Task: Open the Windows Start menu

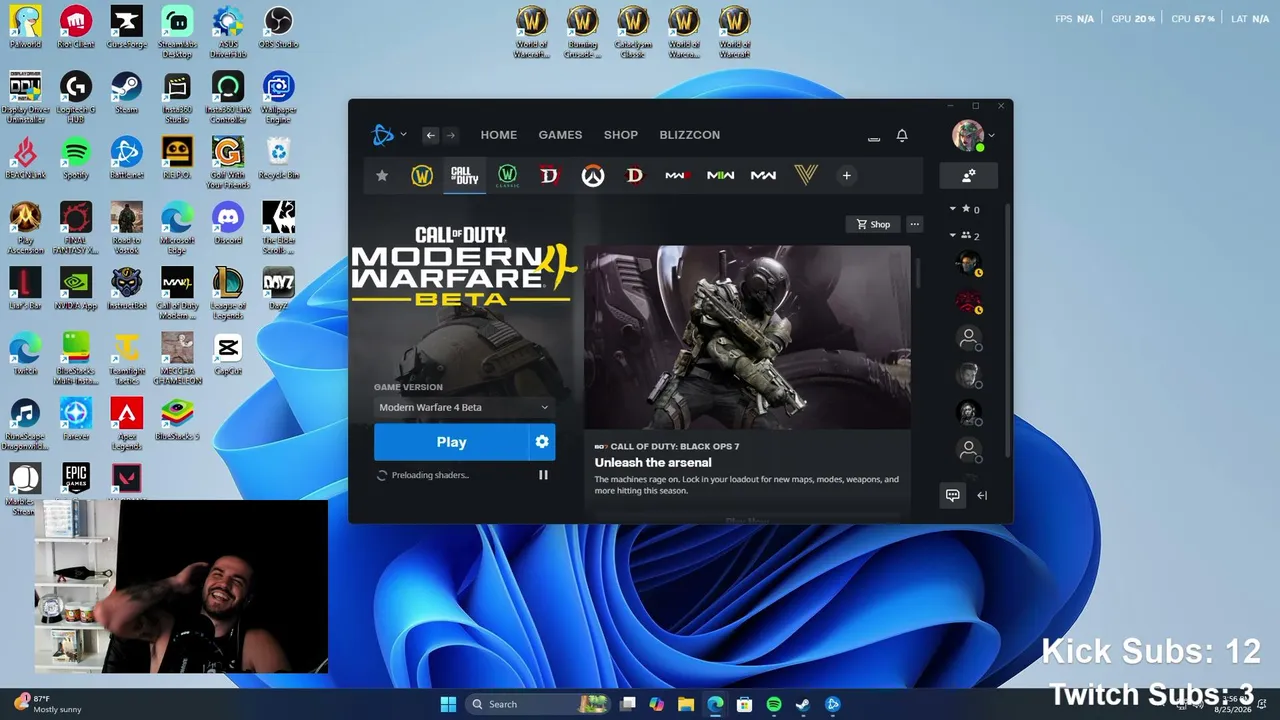Action: point(448,704)
